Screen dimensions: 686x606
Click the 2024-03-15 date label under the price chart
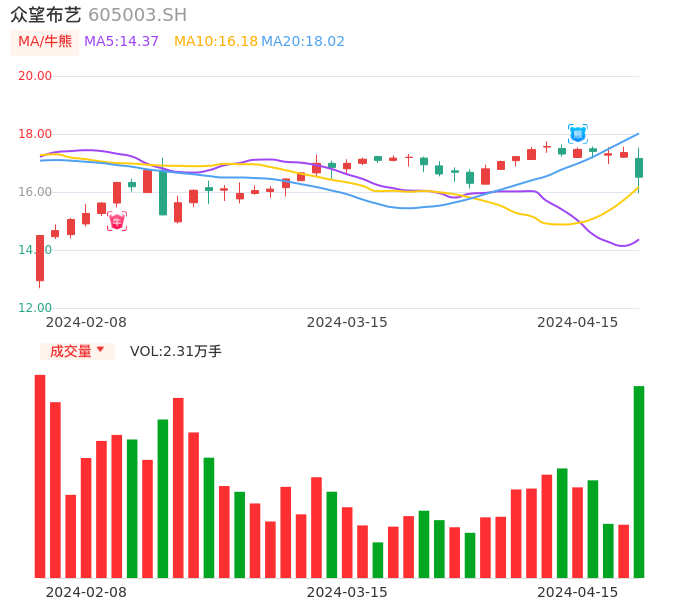point(347,322)
